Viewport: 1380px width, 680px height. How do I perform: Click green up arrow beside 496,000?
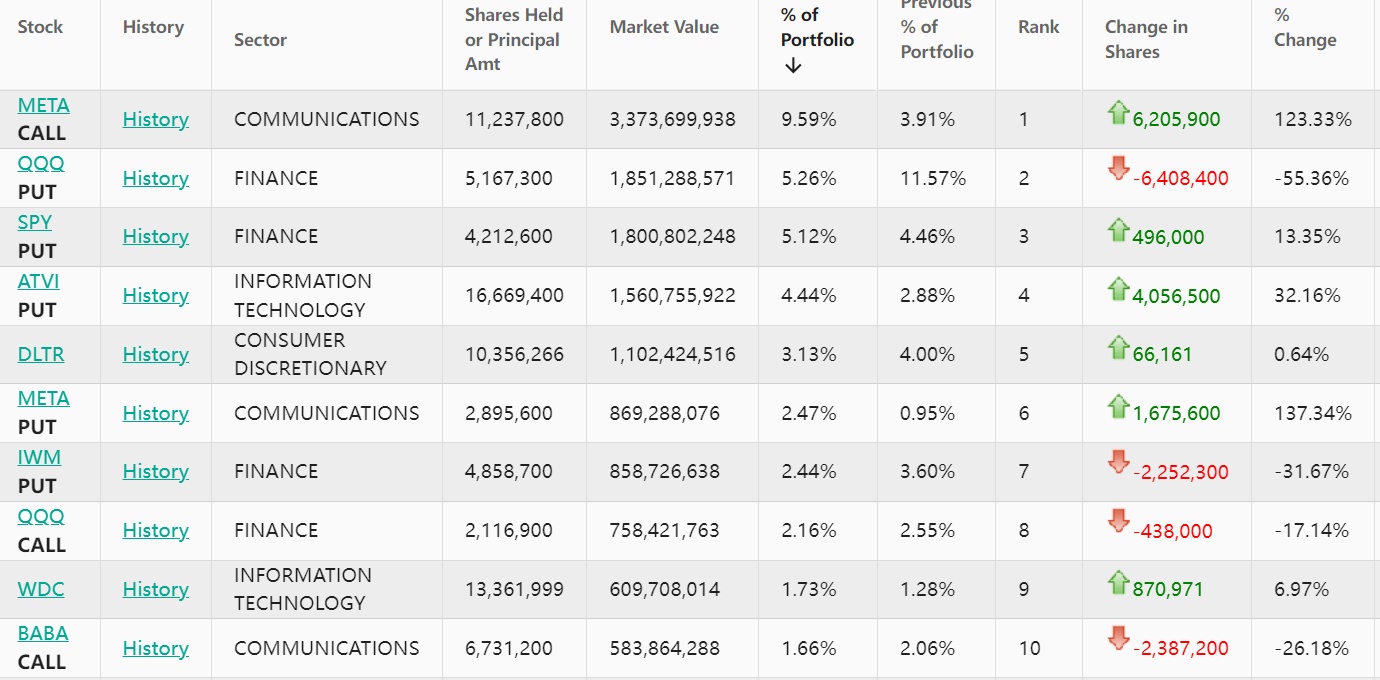click(1118, 230)
